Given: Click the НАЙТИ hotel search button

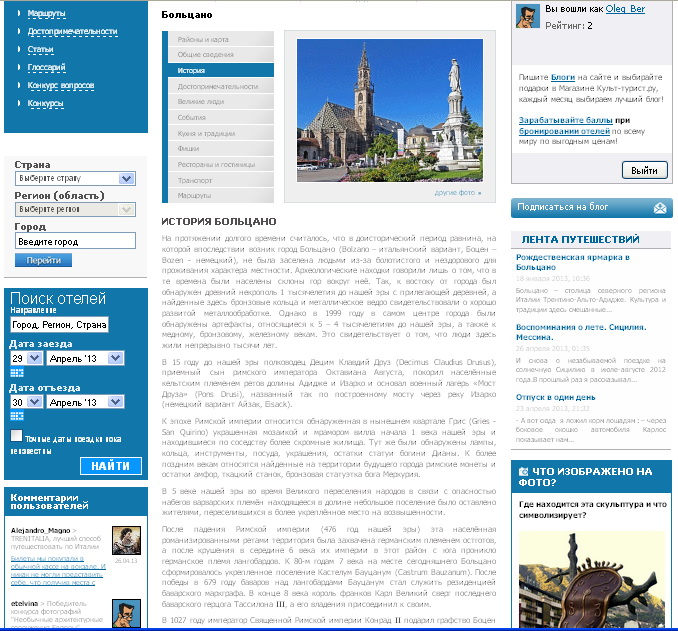Looking at the screenshot, I should (x=111, y=466).
